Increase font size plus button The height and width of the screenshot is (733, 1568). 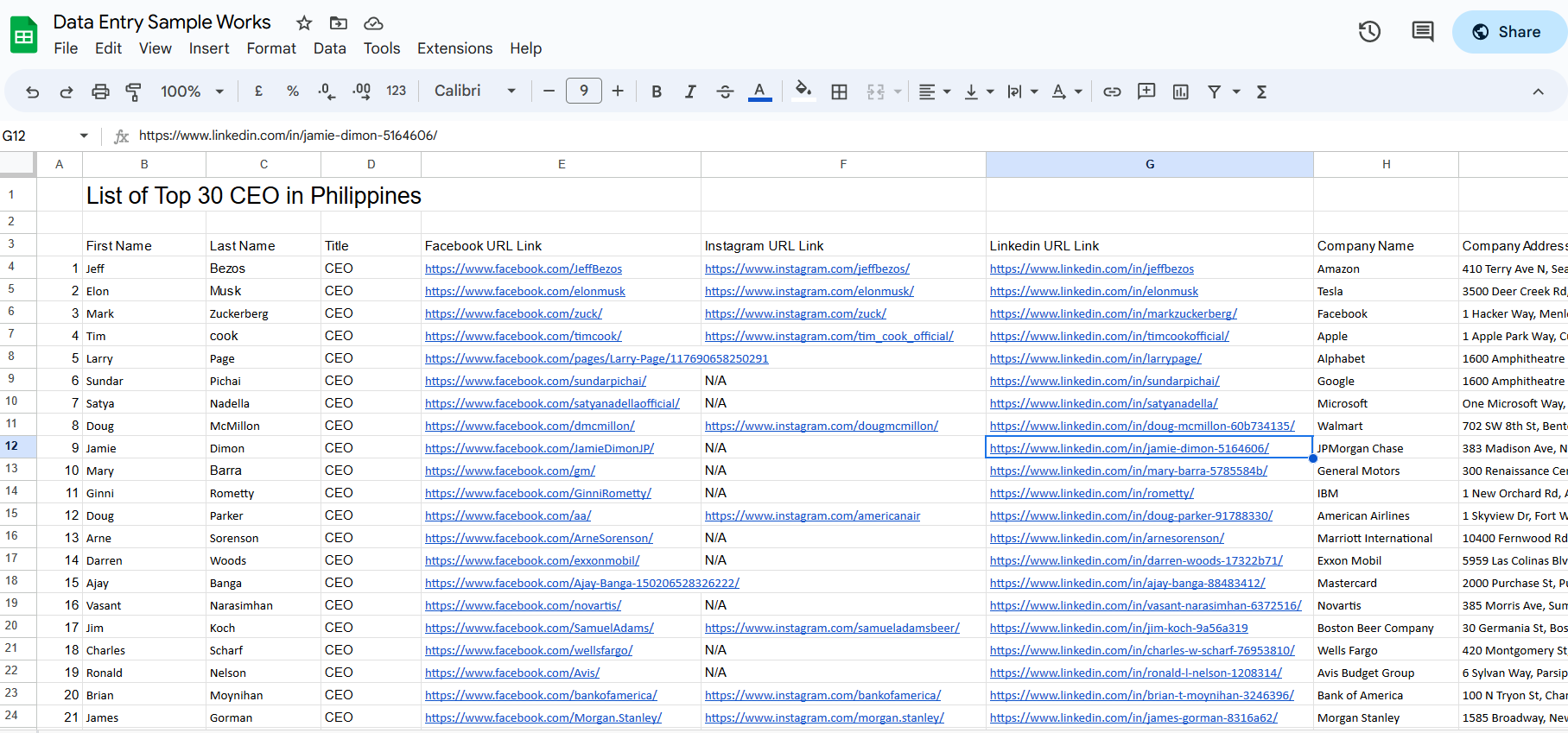point(618,91)
